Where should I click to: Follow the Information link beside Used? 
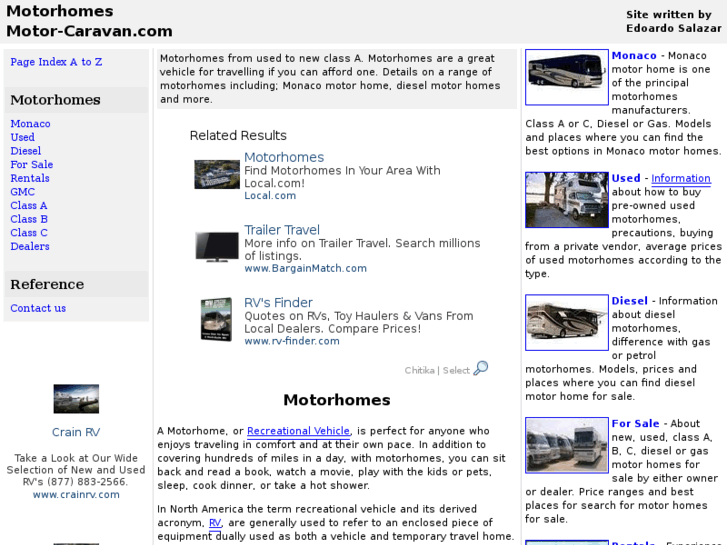pos(681,179)
